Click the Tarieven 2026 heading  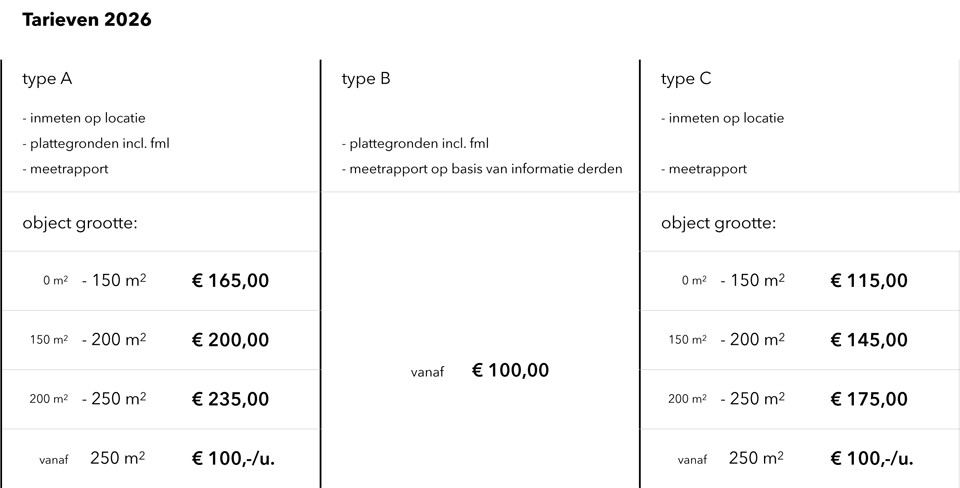coord(86,20)
